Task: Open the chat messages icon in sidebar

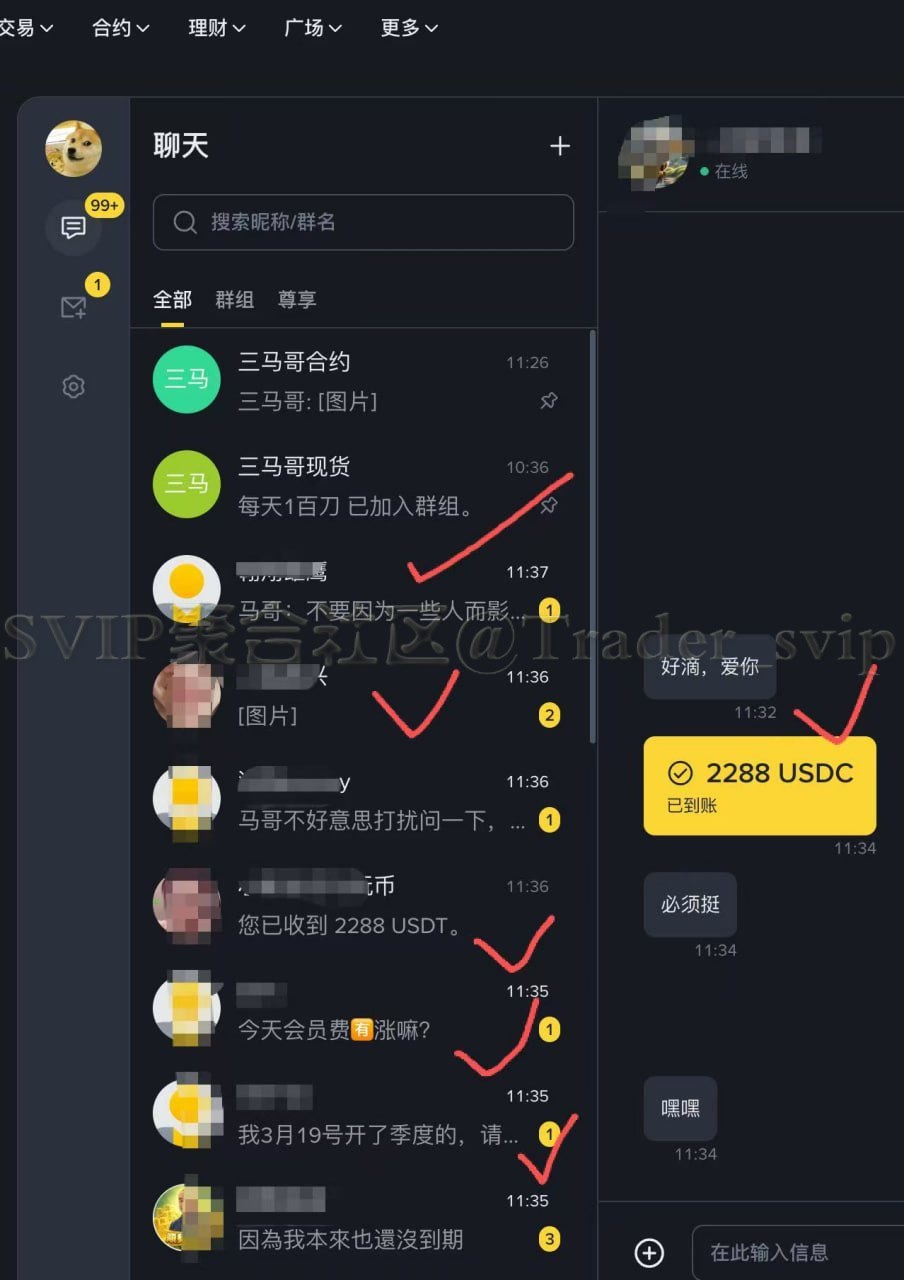Action: [73, 228]
